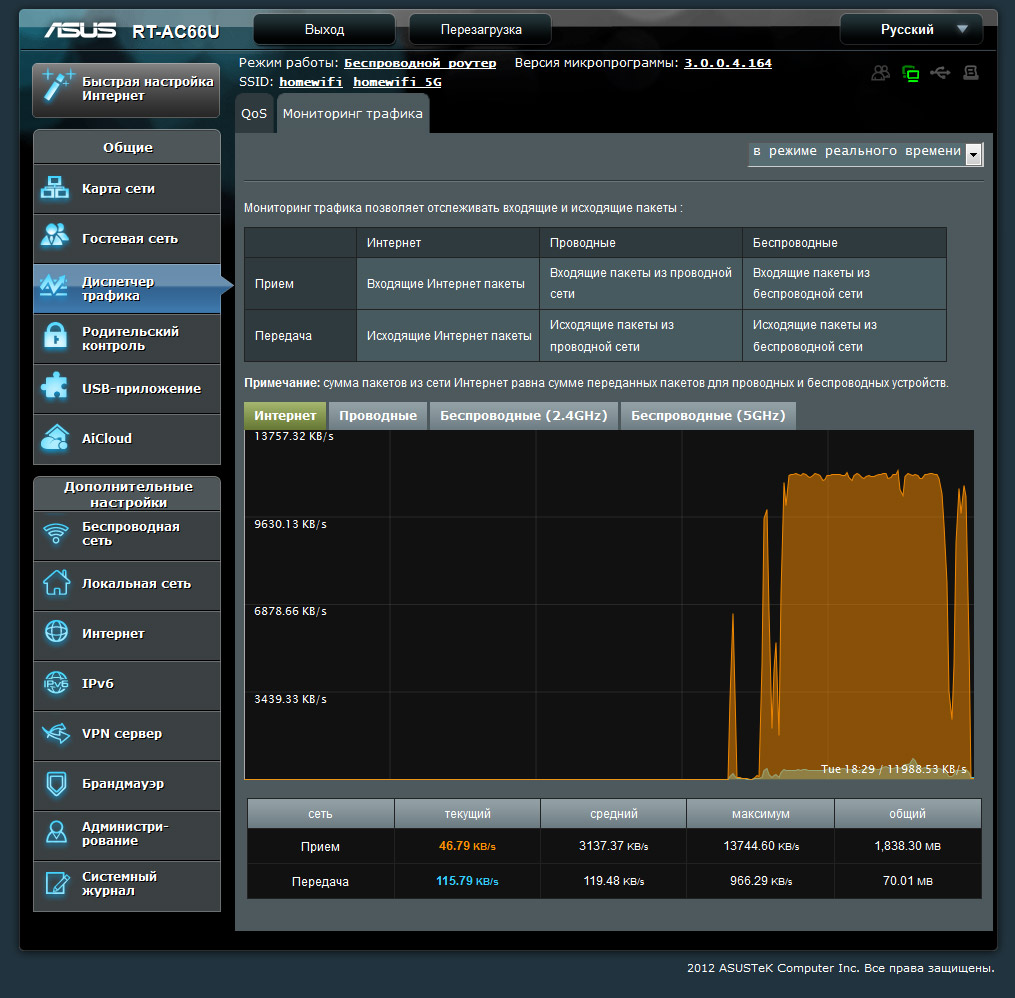
Task: Click the Прием total 1,838.30 MB cell
Action: (908, 846)
